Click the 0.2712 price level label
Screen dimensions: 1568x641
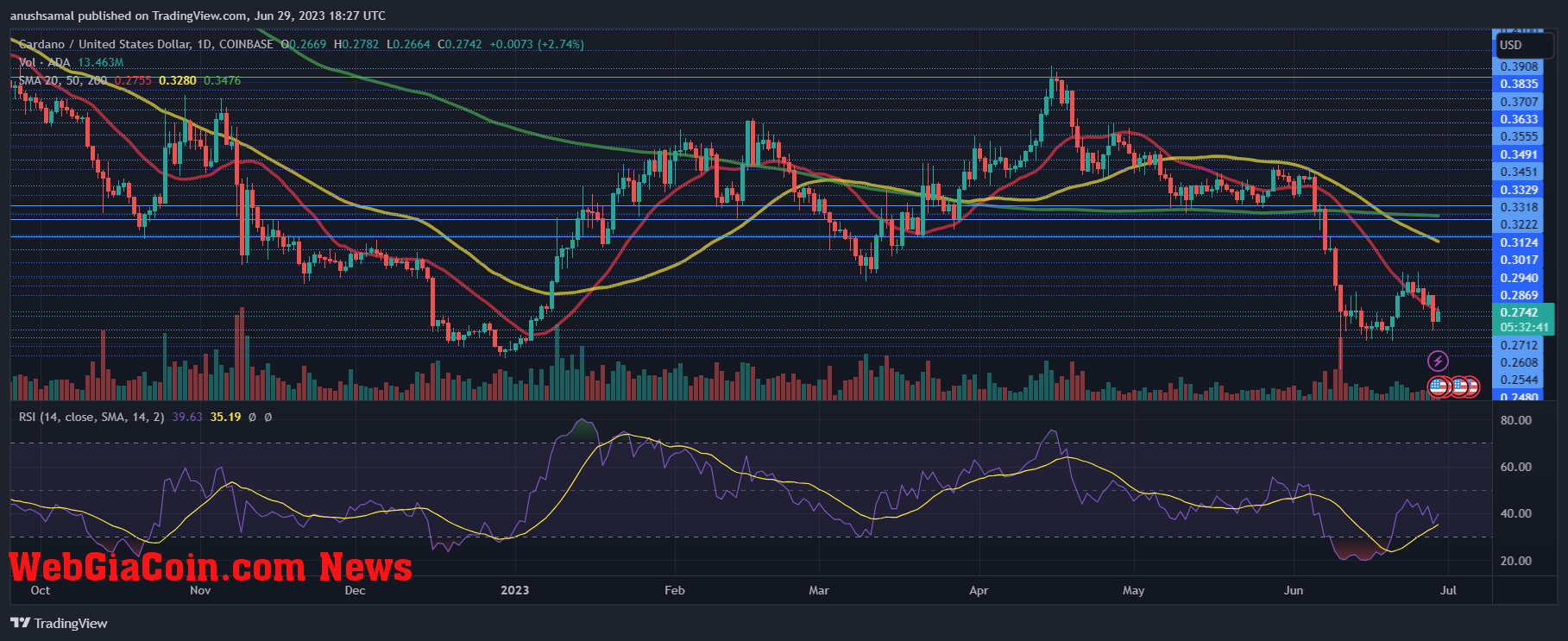[1519, 345]
